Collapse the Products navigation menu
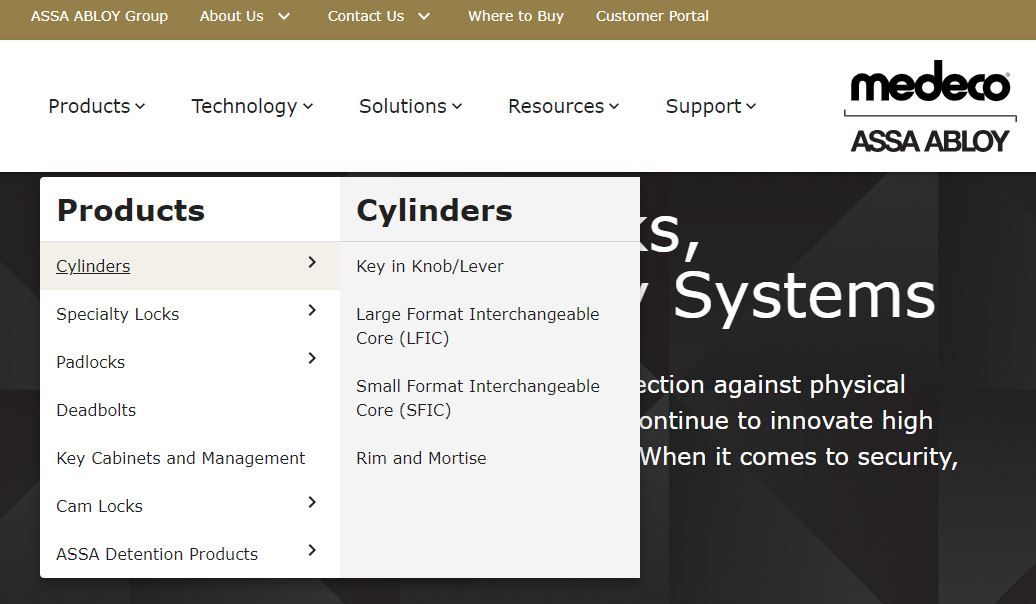 96,106
